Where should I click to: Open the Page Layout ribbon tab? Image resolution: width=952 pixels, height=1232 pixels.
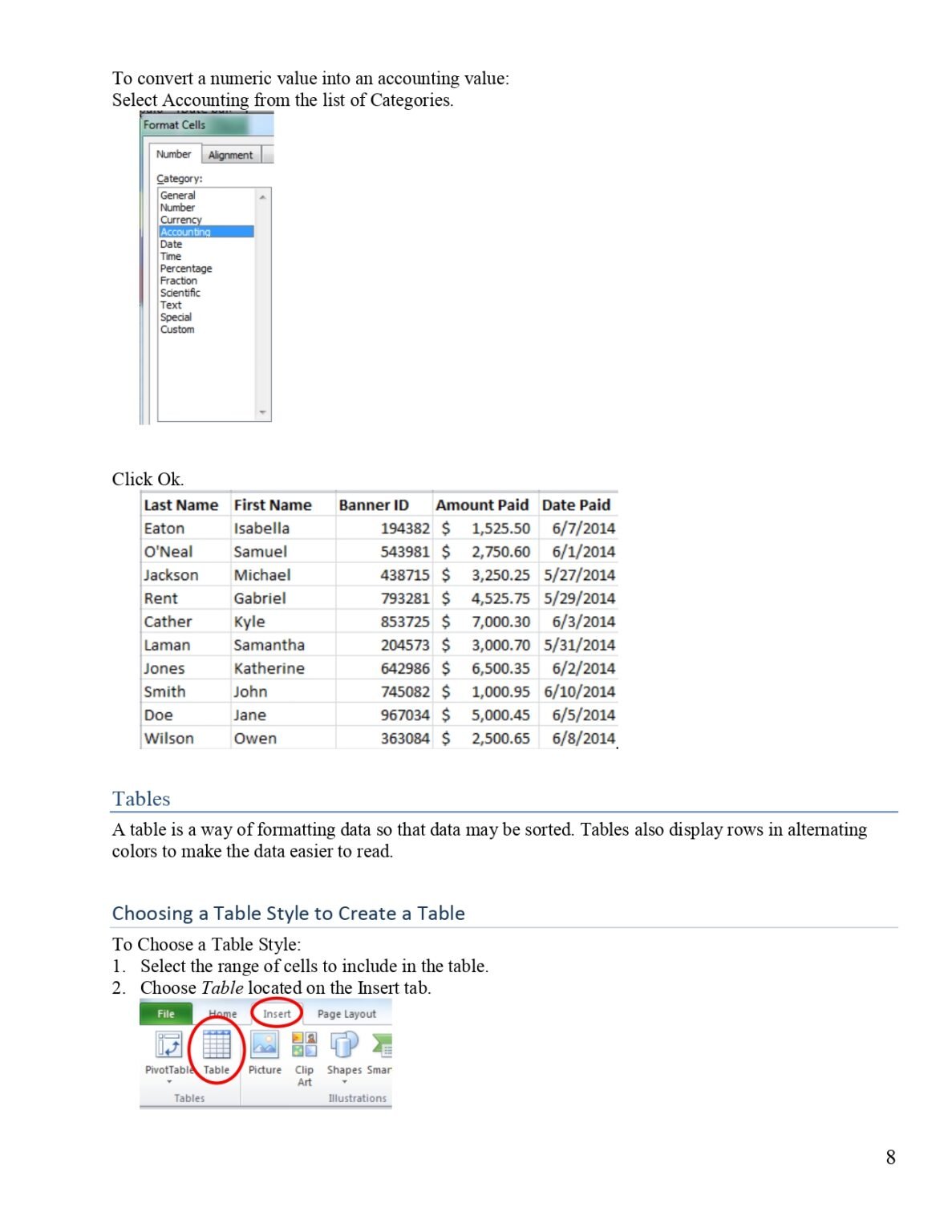[x=347, y=1015]
